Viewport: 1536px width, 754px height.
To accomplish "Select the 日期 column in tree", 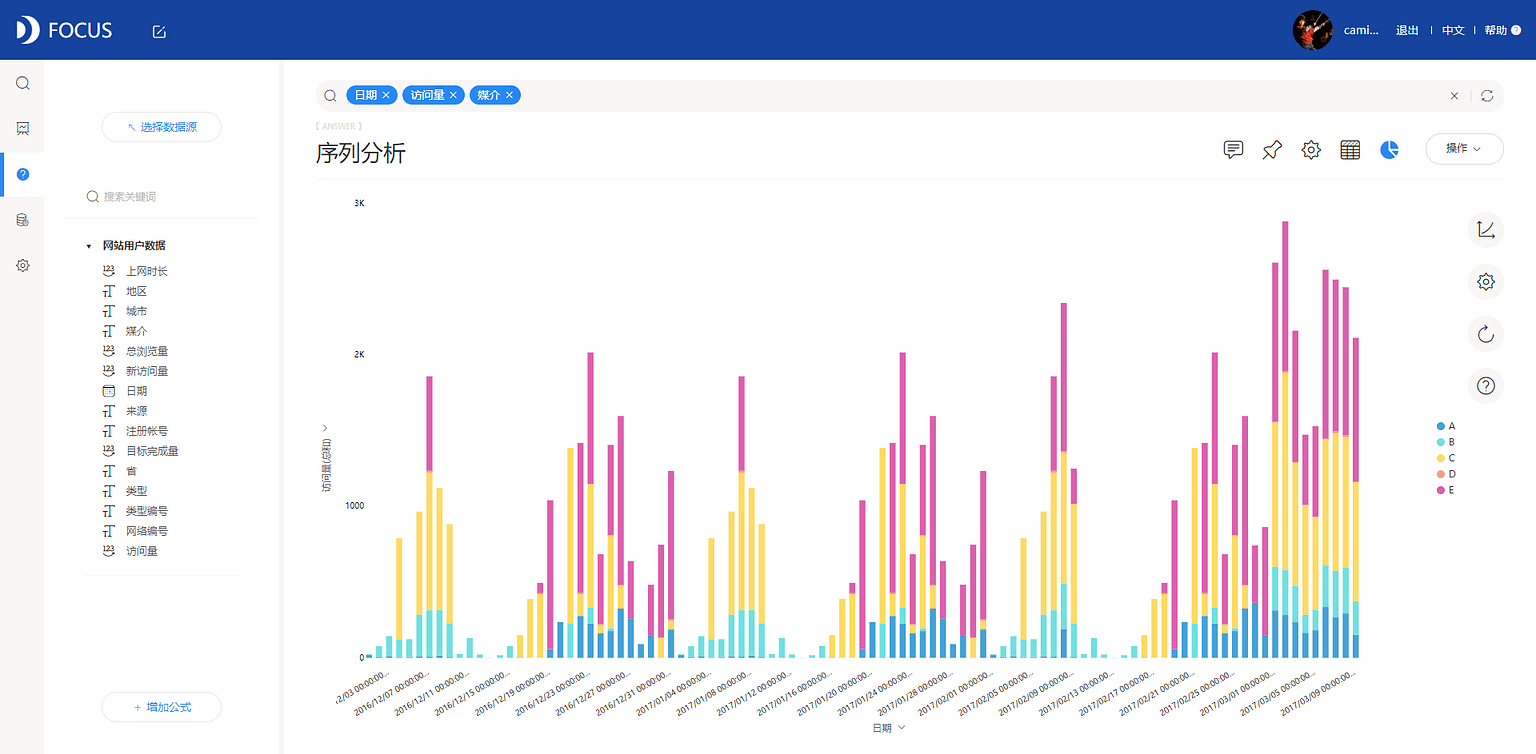I will click(136, 391).
